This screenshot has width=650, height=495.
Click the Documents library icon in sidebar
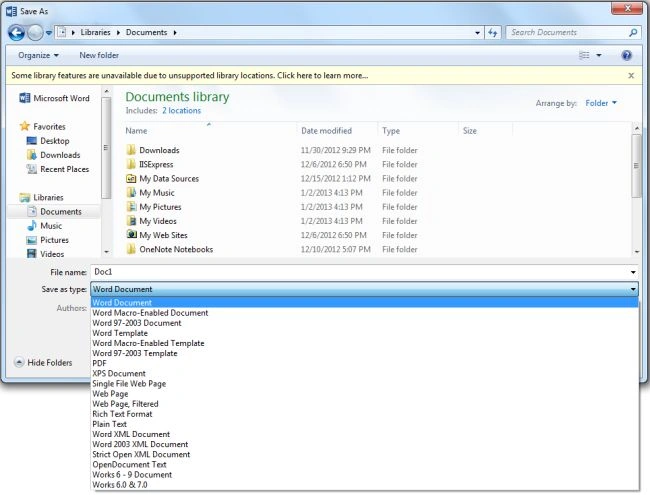[32, 211]
